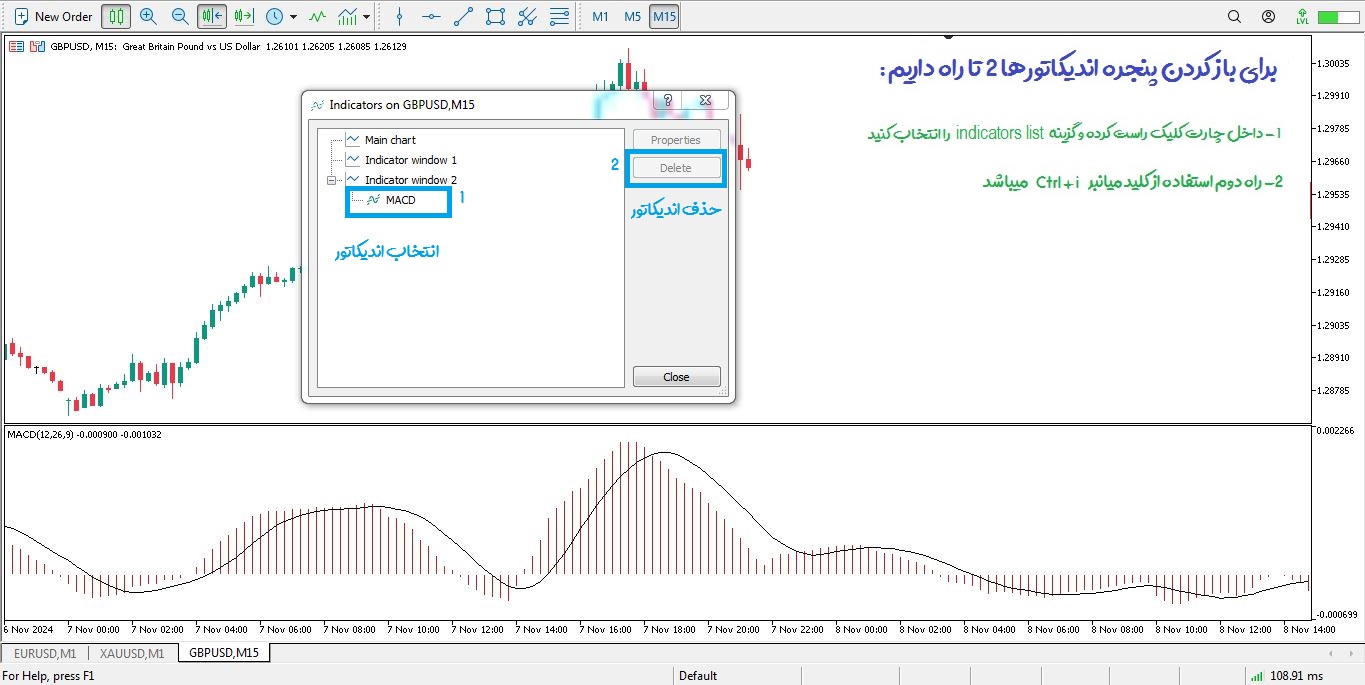This screenshot has height=685, width=1365.
Task: Select the channel drawing tool
Action: pos(527,16)
